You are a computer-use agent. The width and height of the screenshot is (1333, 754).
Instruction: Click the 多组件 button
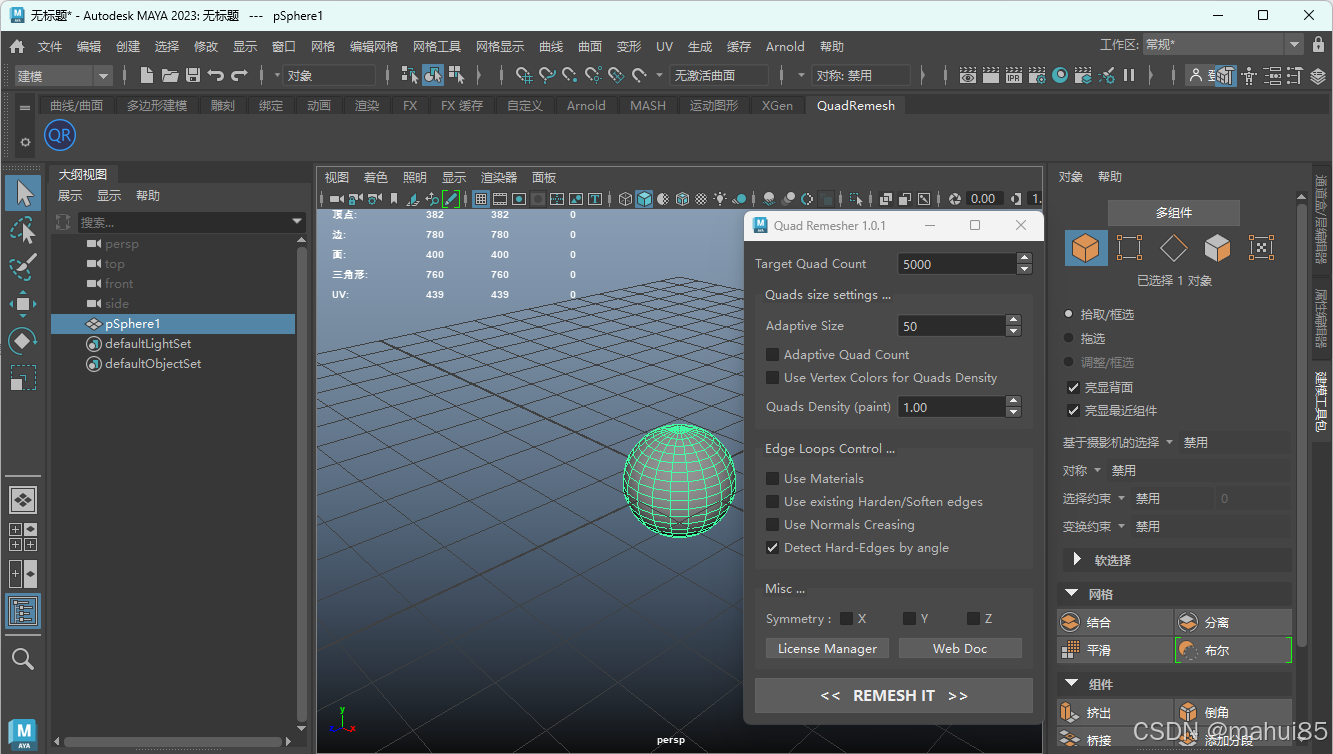click(1174, 213)
